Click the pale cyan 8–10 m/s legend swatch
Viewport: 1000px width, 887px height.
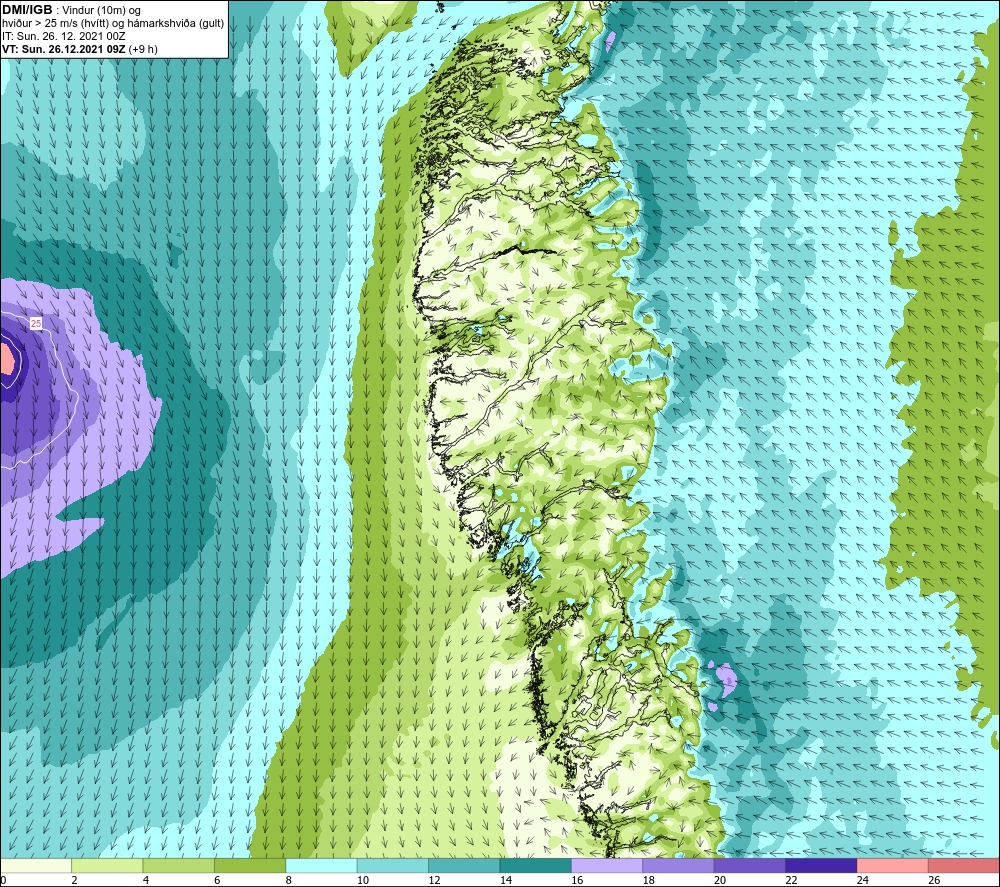pyautogui.click(x=321, y=865)
